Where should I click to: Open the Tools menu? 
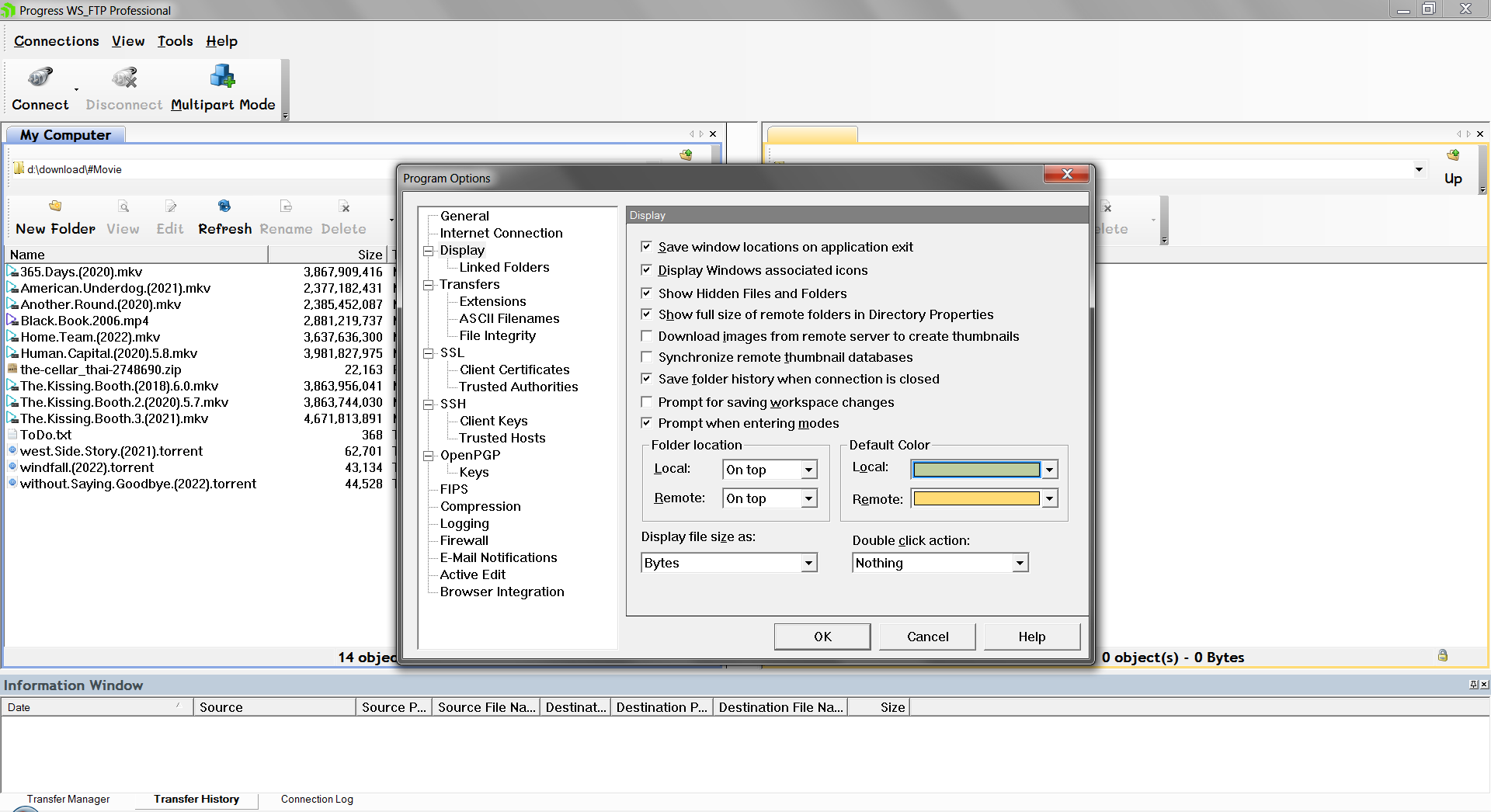176,41
